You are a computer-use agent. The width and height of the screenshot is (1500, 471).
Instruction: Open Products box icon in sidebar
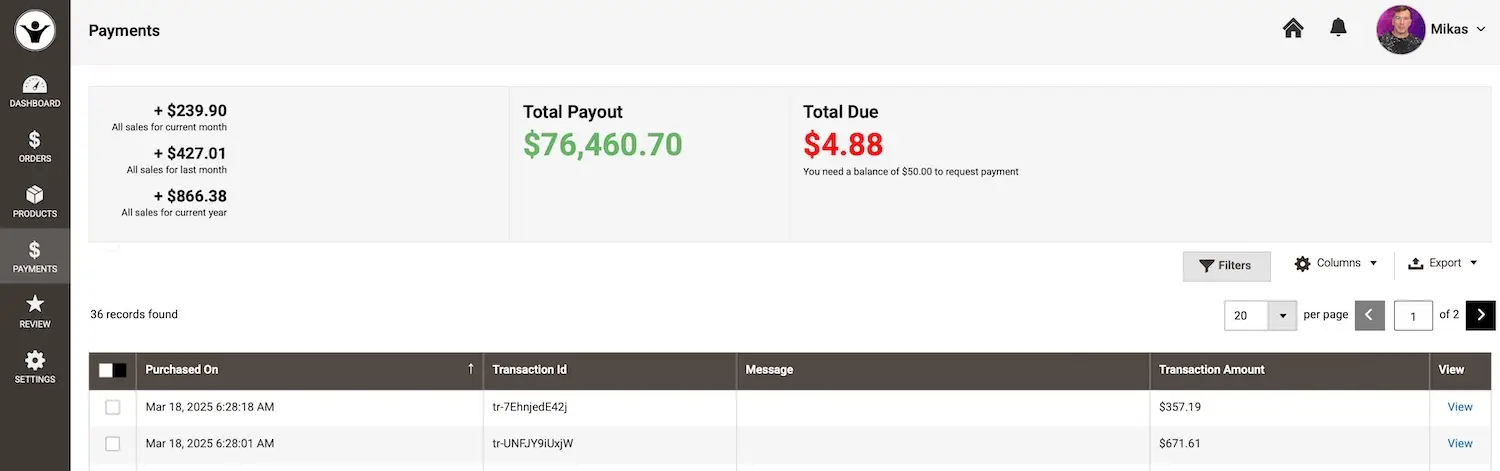pos(35,202)
